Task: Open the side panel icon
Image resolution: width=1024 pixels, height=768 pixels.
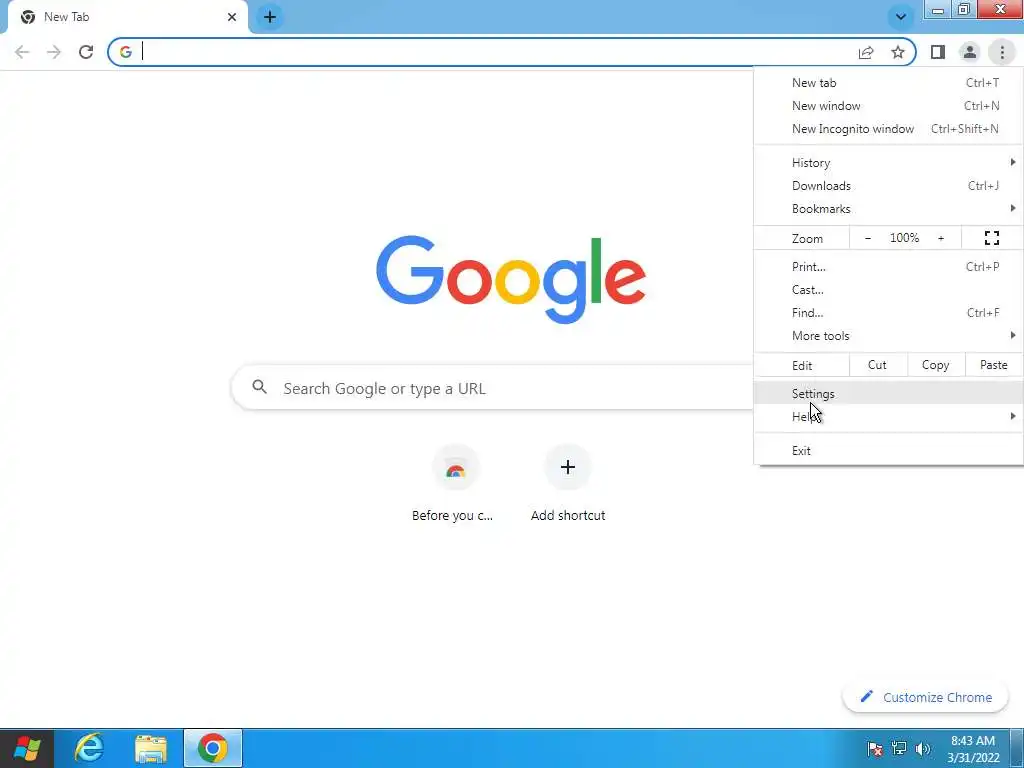Action: pos(938,52)
